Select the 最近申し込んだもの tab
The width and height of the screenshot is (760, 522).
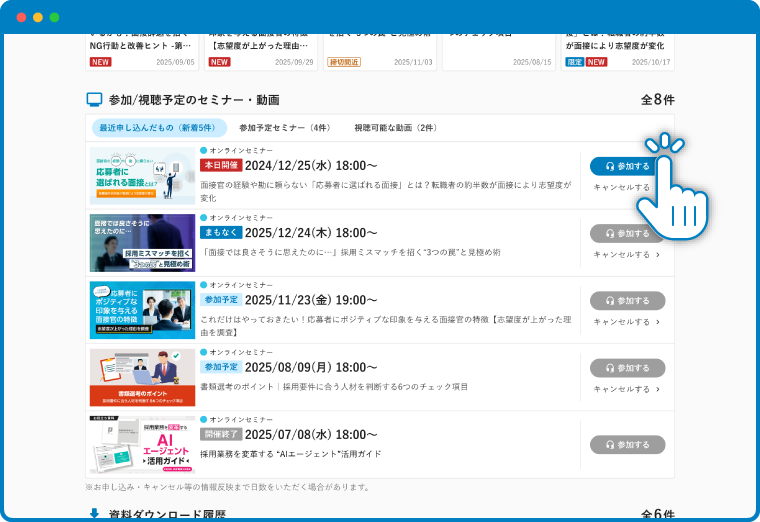click(157, 128)
